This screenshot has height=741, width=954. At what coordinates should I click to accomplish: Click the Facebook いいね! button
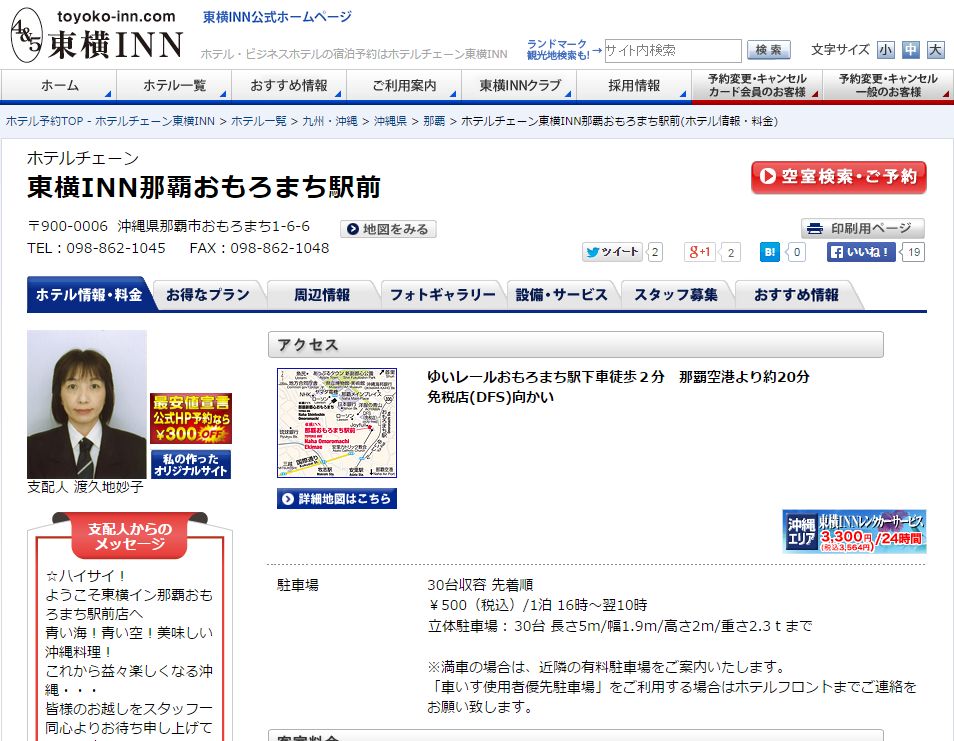[x=861, y=252]
